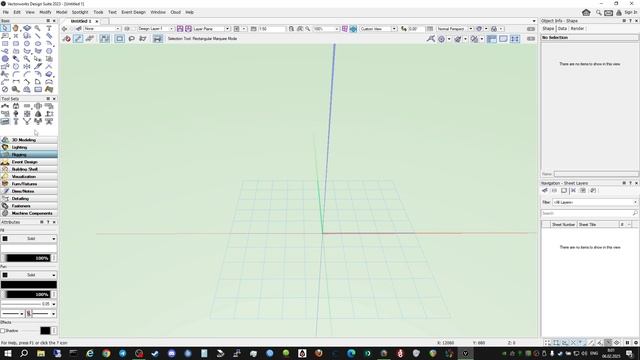Click the black pen color swatch
Screen dimensions: 640x360
coord(29,284)
